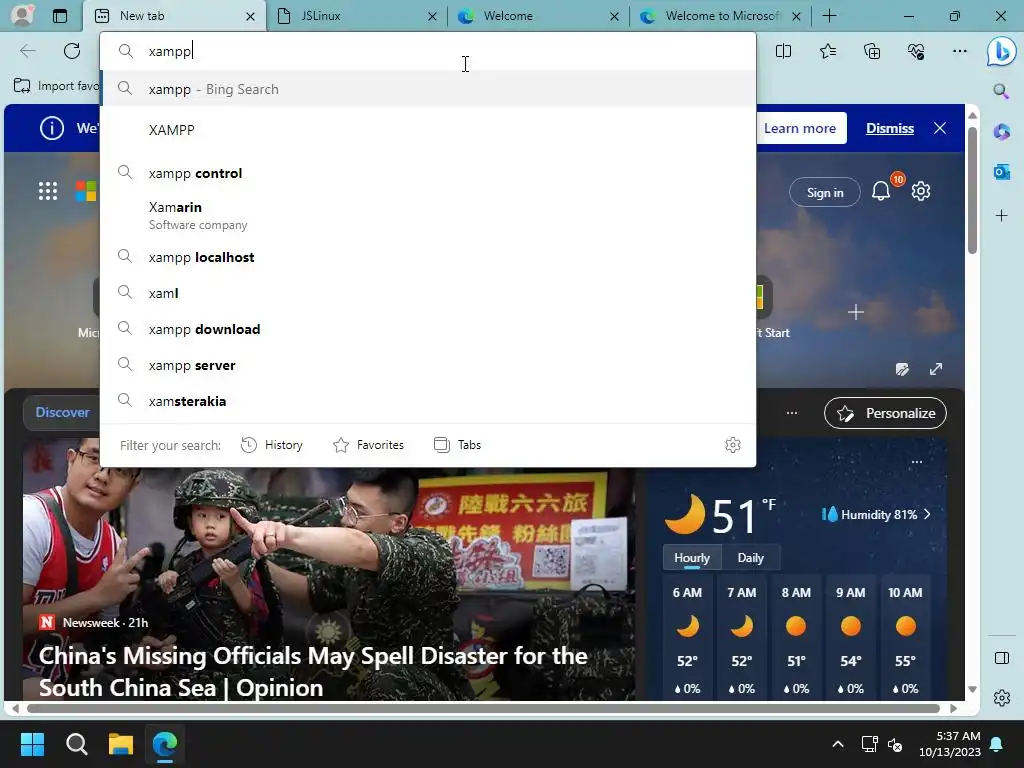Click the horizontal page scrollbar
The height and width of the screenshot is (768, 1024).
[483, 708]
